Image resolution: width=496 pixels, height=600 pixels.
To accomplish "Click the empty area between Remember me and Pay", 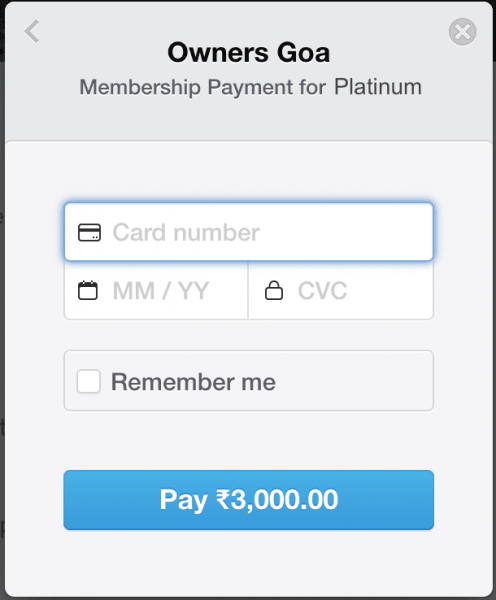I will point(249,440).
